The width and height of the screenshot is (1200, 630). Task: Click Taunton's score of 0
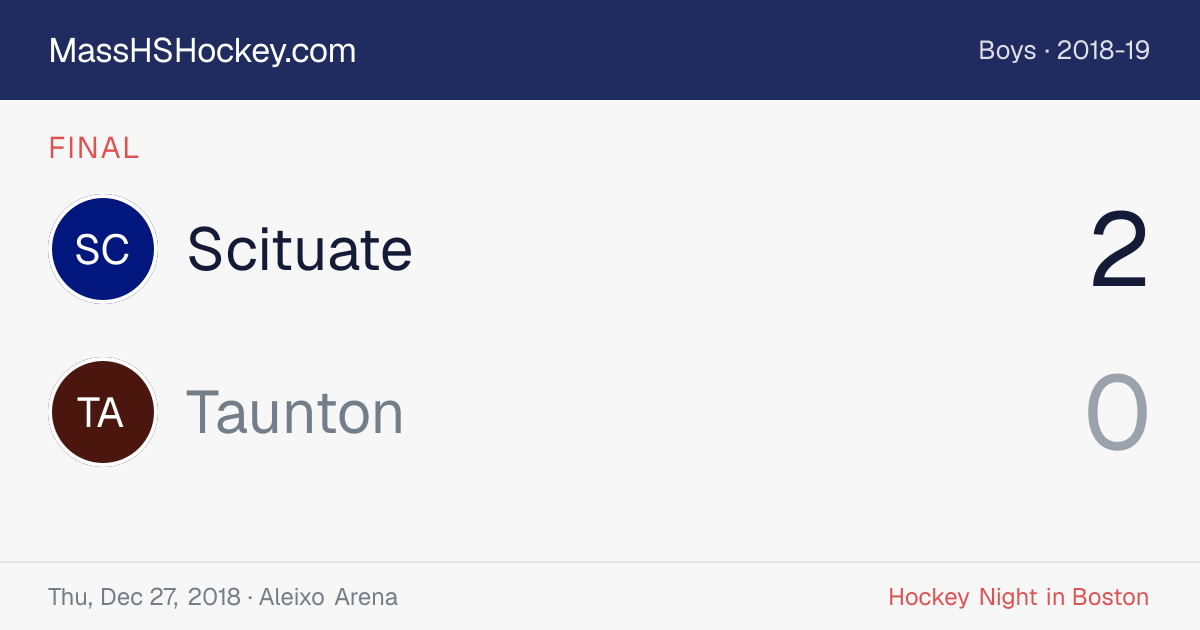[1118, 413]
